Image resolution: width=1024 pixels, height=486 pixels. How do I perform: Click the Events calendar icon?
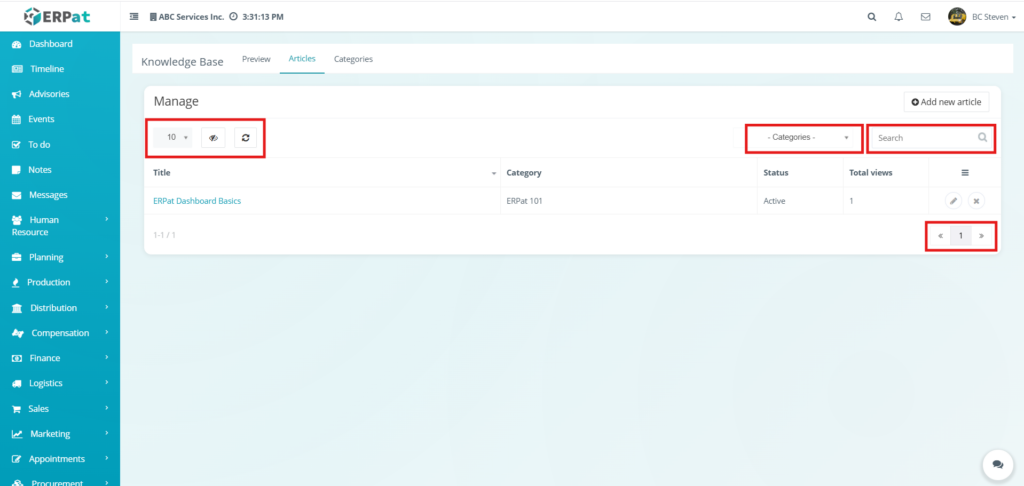click(x=16, y=120)
